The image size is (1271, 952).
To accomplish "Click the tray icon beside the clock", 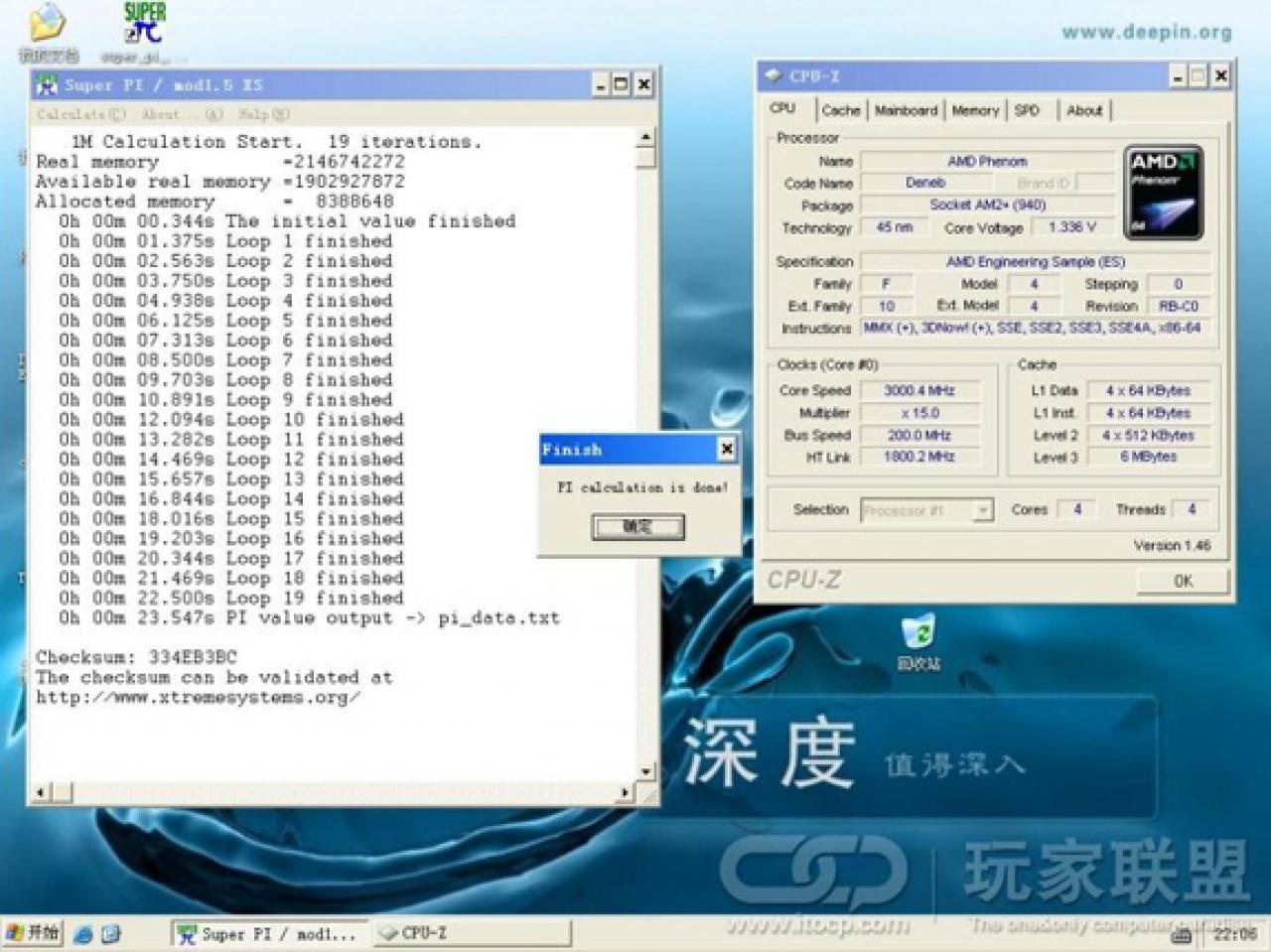I will 1182,935.
